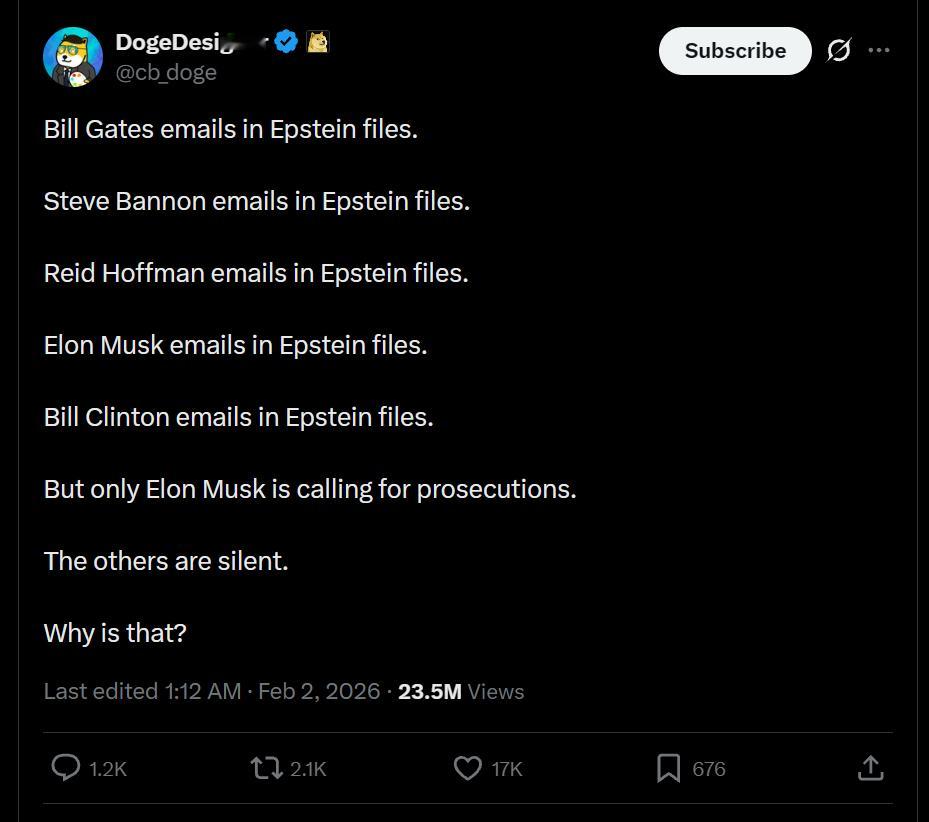Open the doge profile avatar picture

coord(73,56)
